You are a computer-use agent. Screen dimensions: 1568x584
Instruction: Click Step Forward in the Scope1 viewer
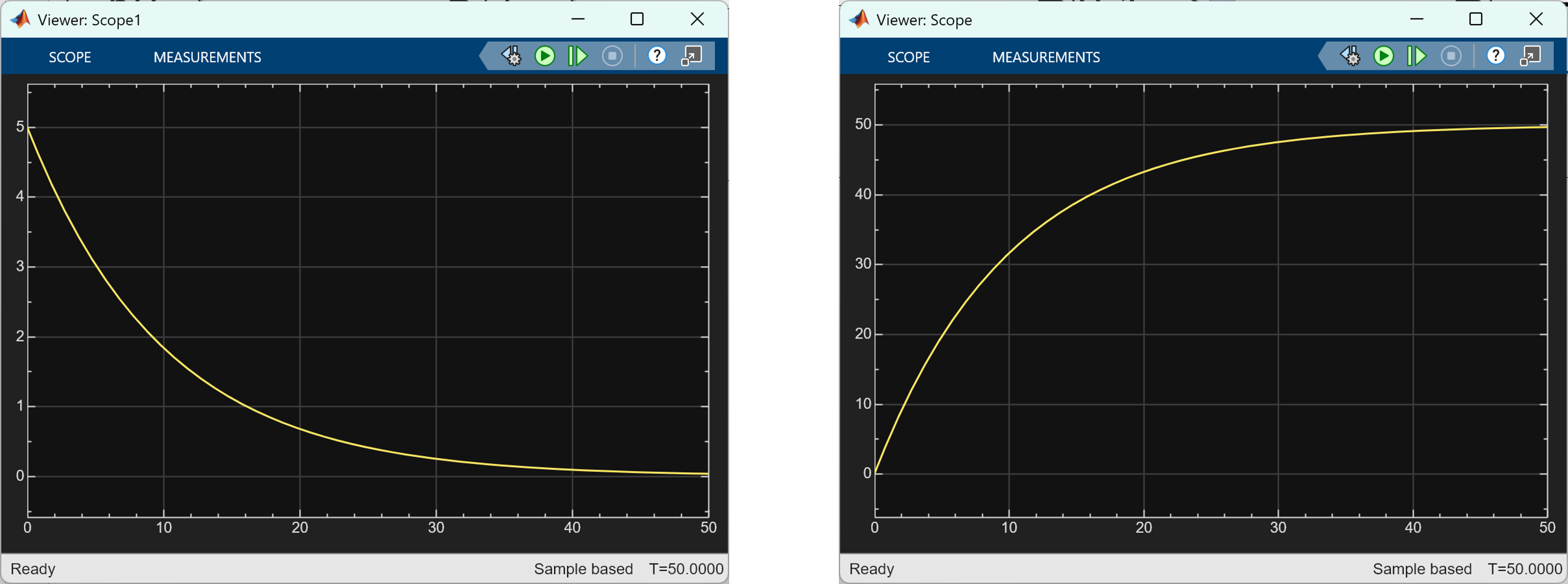click(x=577, y=56)
